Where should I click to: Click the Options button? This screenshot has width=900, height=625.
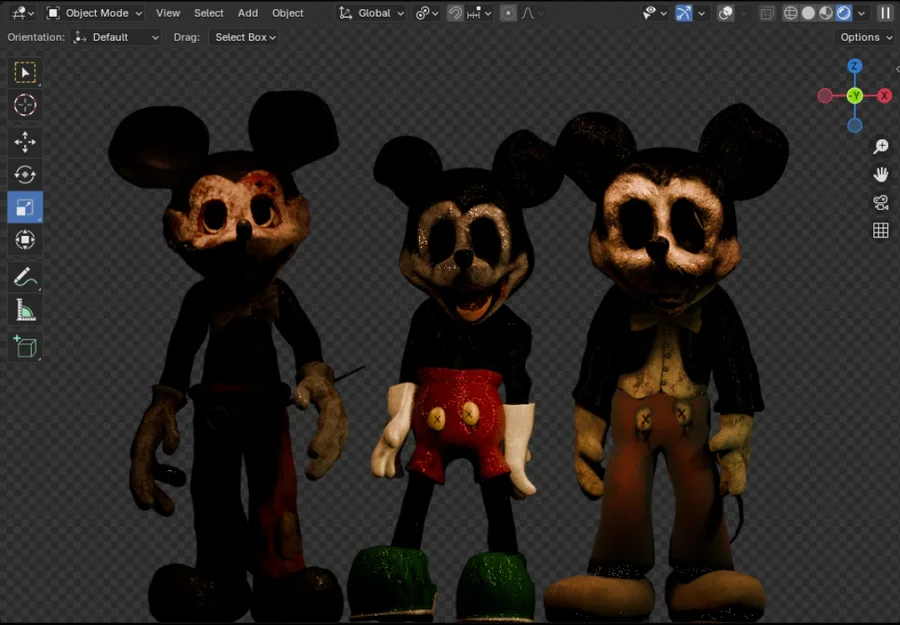click(865, 37)
